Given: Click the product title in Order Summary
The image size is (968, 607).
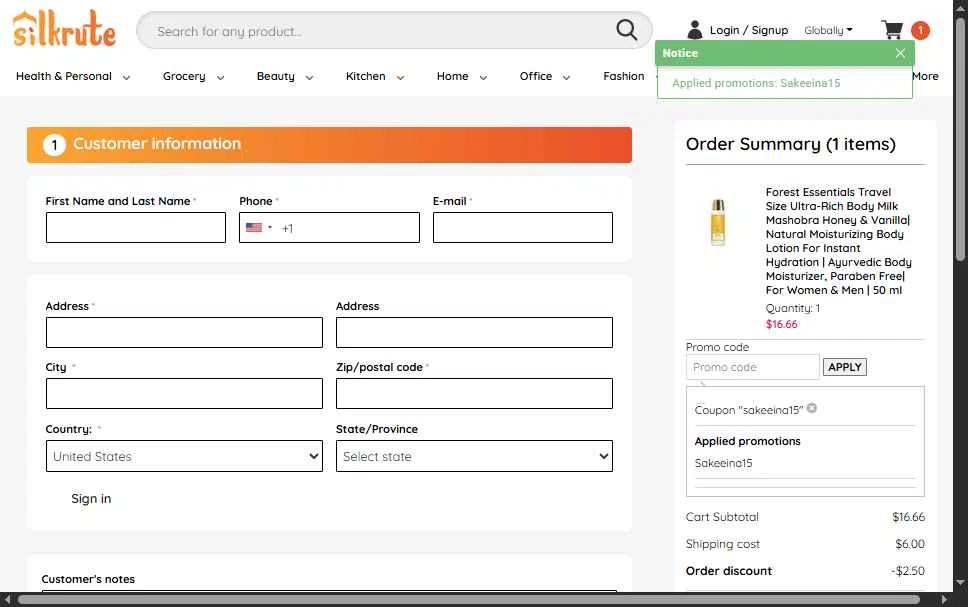Looking at the screenshot, I should [838, 241].
